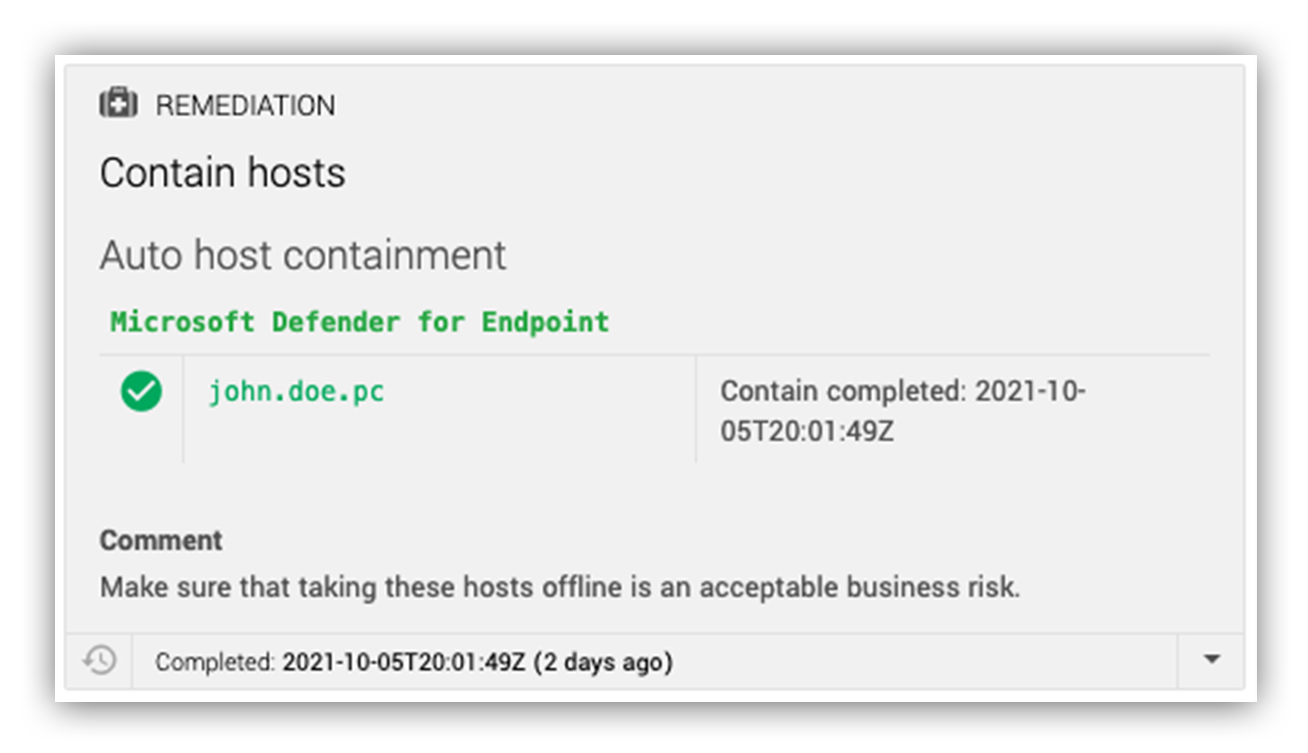Select the REMEDIATION section label
This screenshot has height=753, width=1308.
[x=246, y=105]
